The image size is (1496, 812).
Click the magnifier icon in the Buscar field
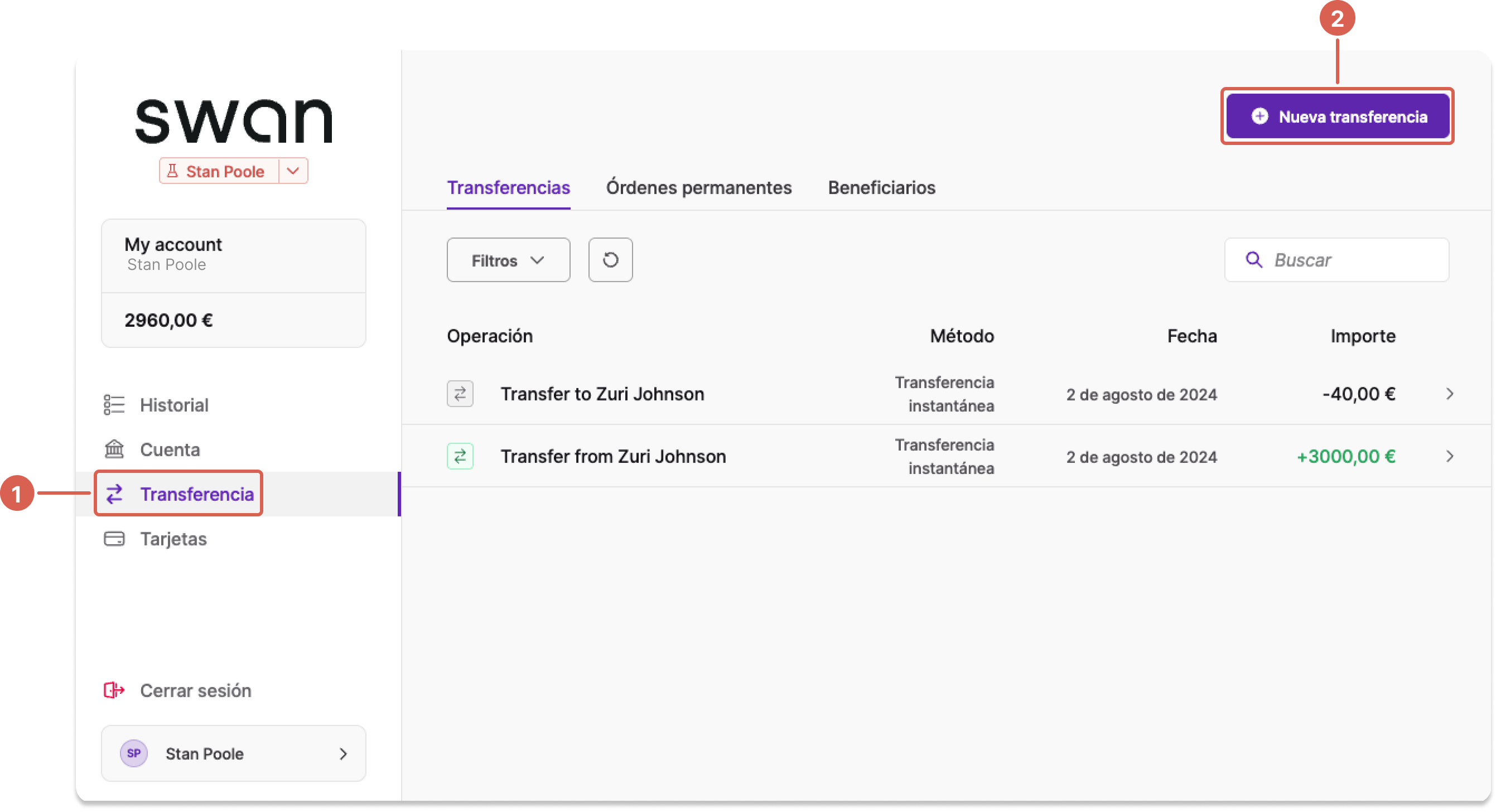[x=1254, y=260]
